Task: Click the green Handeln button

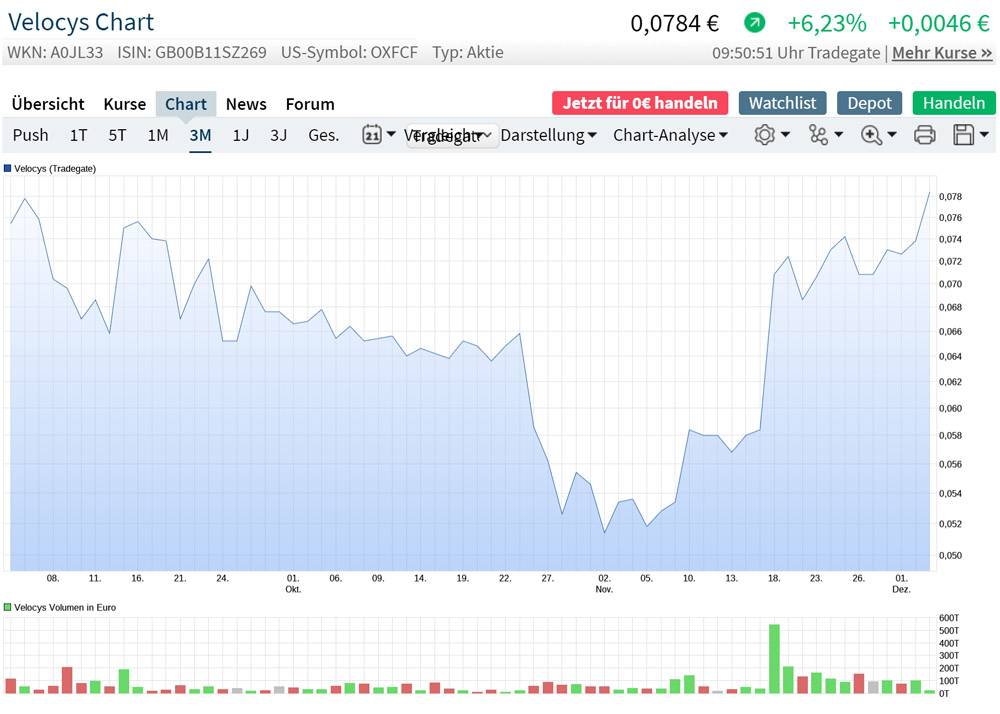Action: [x=953, y=103]
